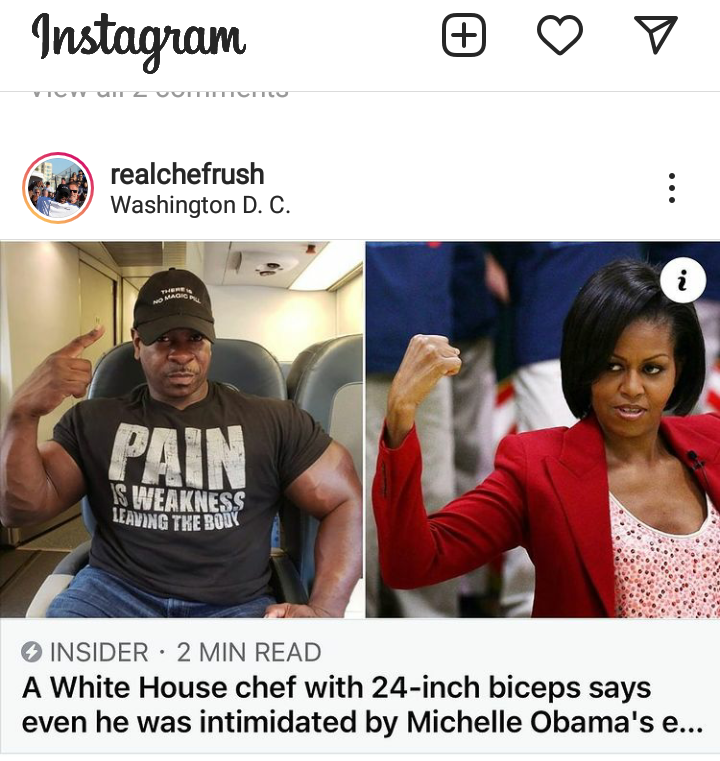Open the Washington D. C. location tag
This screenshot has height=761, width=720.
[200, 205]
